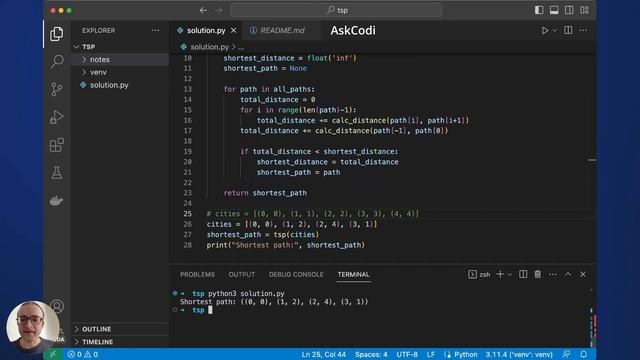Image resolution: width=640 pixels, height=360 pixels.
Task: Open the Docker view in activity bar
Action: click(x=57, y=200)
